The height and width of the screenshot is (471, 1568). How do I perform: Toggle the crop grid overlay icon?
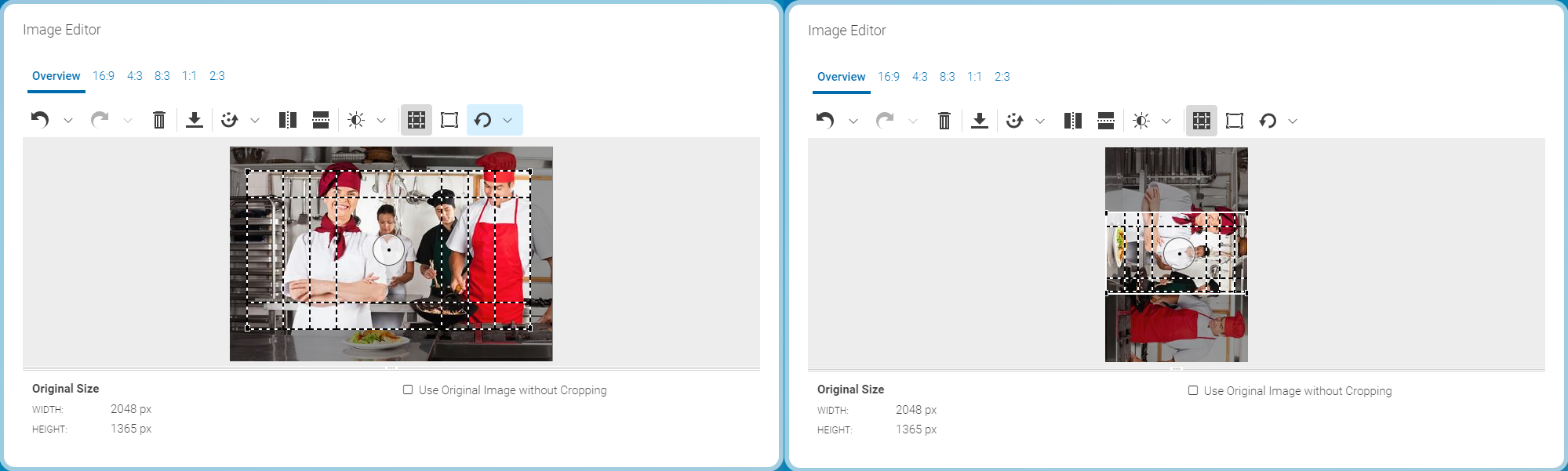[x=417, y=120]
